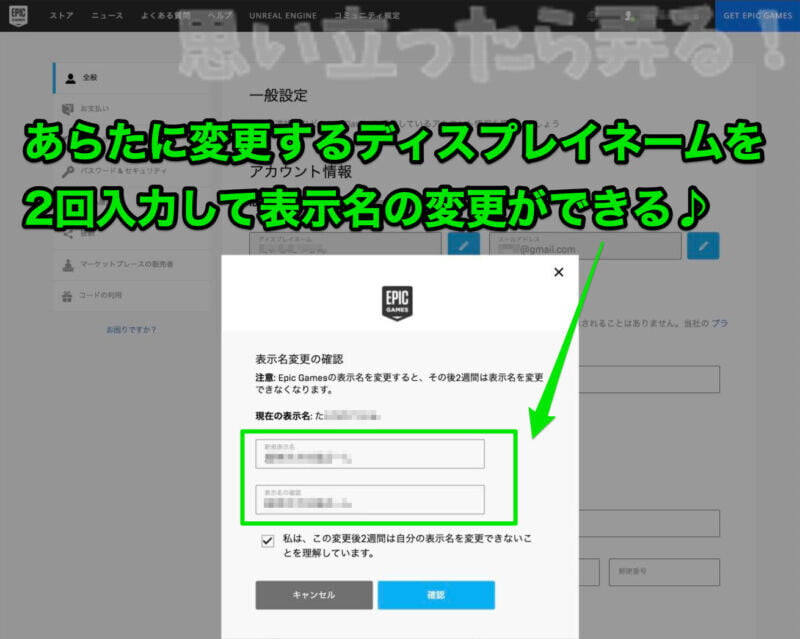Screen dimensions: 800x639
Task: Select the 全般 sidebar person icon
Action: coord(70,78)
